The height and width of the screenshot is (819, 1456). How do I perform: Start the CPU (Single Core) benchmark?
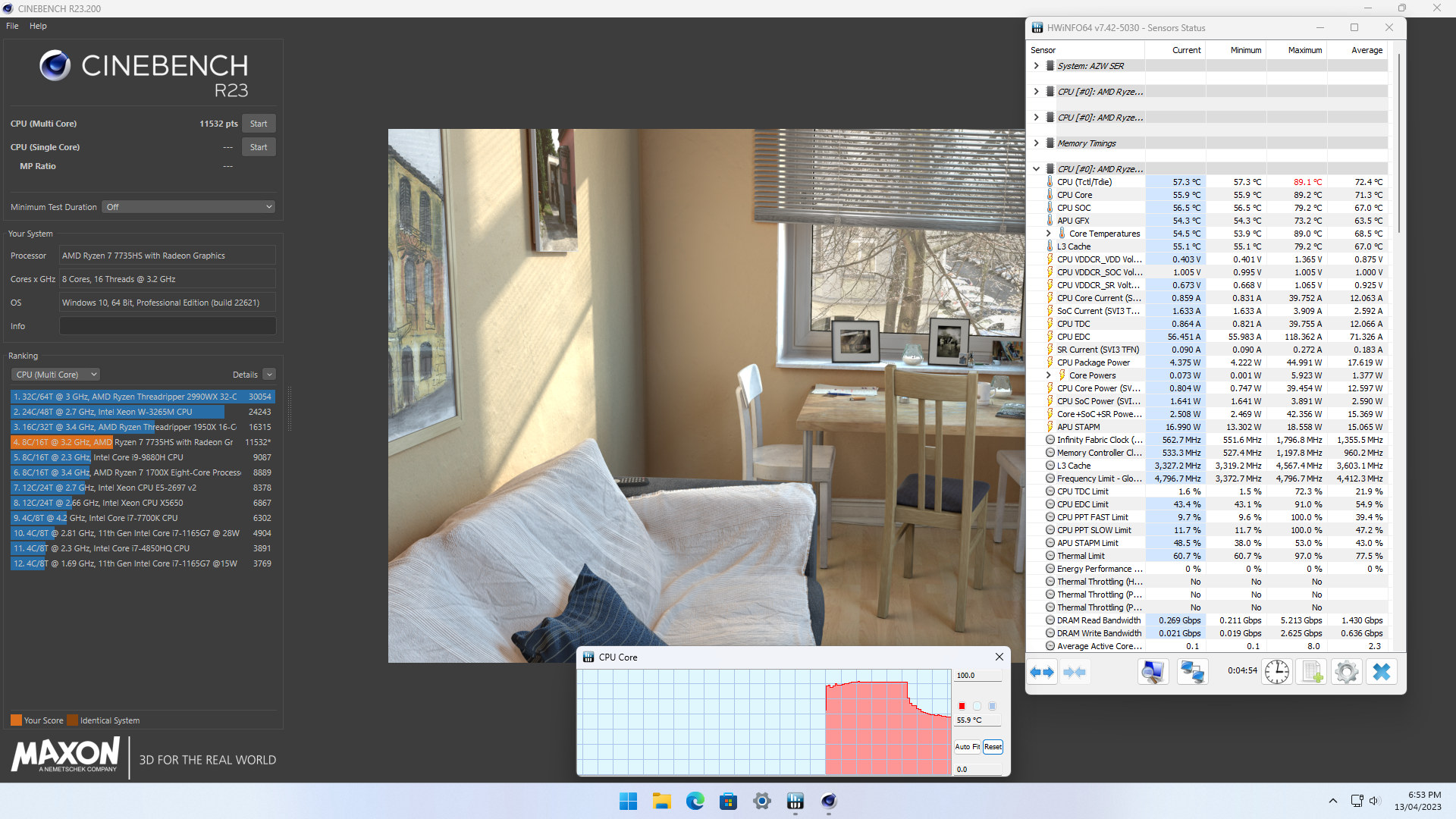coord(259,147)
